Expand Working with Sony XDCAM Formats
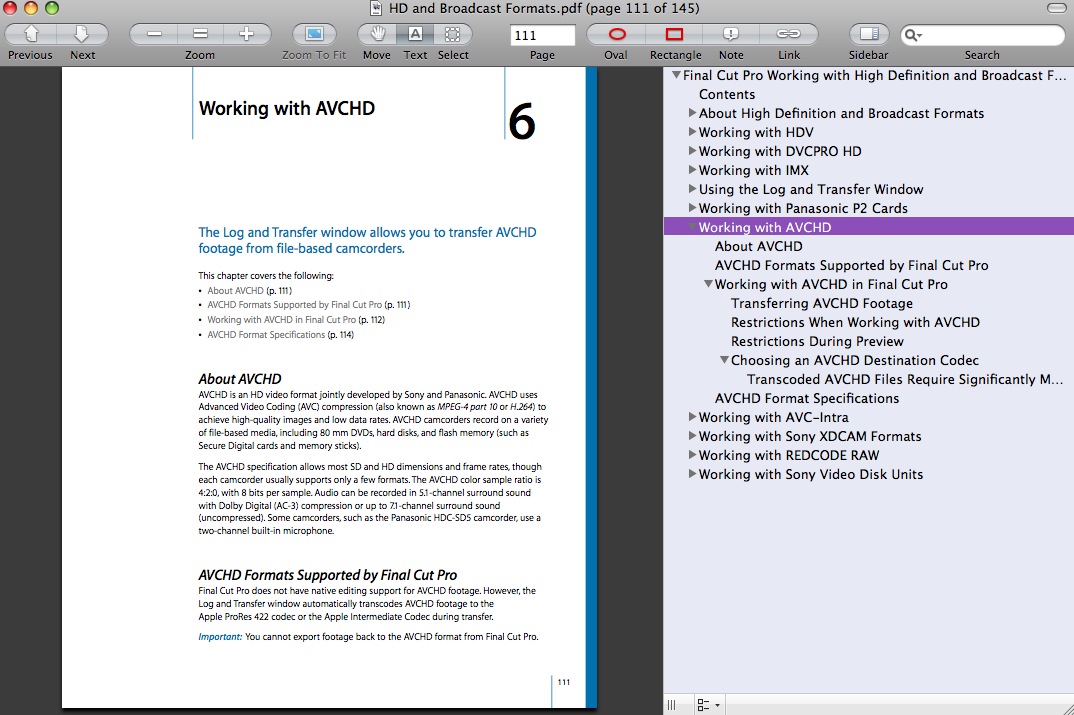 click(692, 436)
